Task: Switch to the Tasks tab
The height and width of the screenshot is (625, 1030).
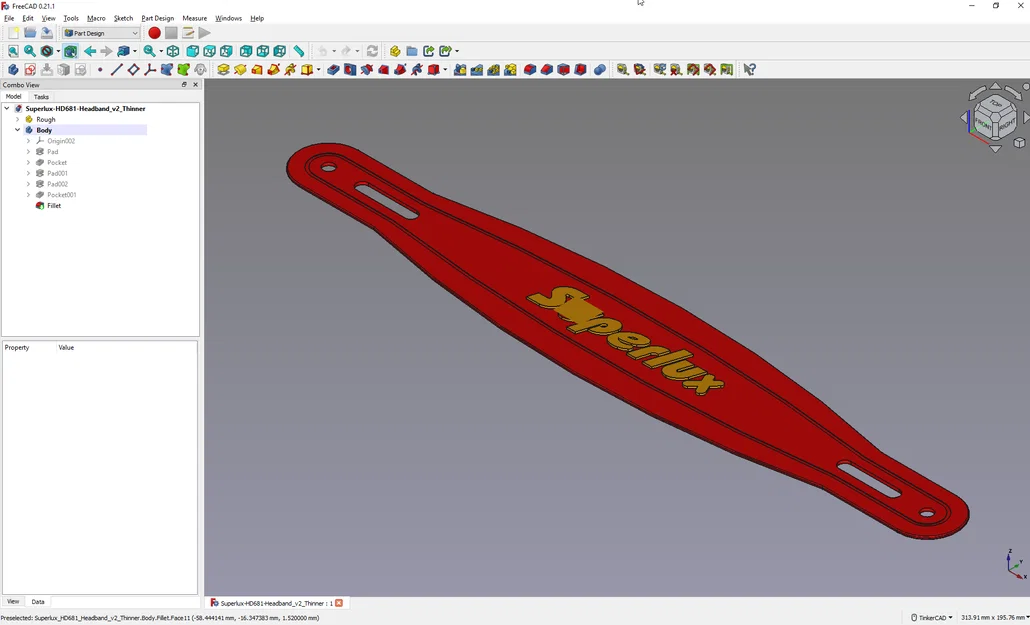Action: coord(41,97)
